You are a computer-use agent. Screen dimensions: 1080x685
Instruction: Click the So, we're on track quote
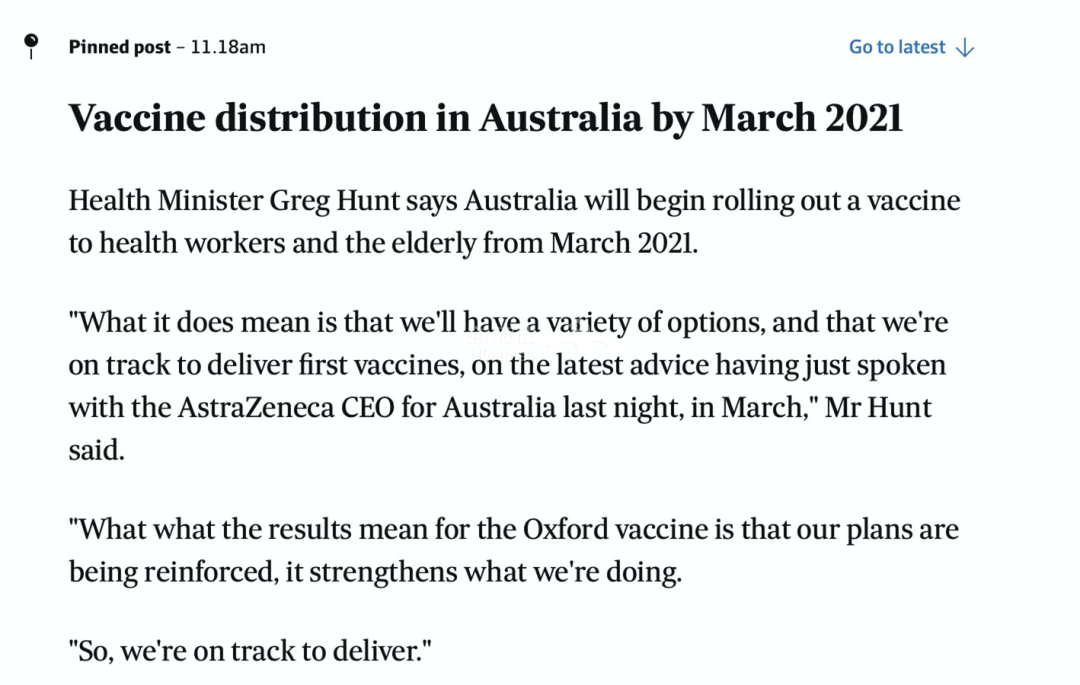click(x=250, y=651)
